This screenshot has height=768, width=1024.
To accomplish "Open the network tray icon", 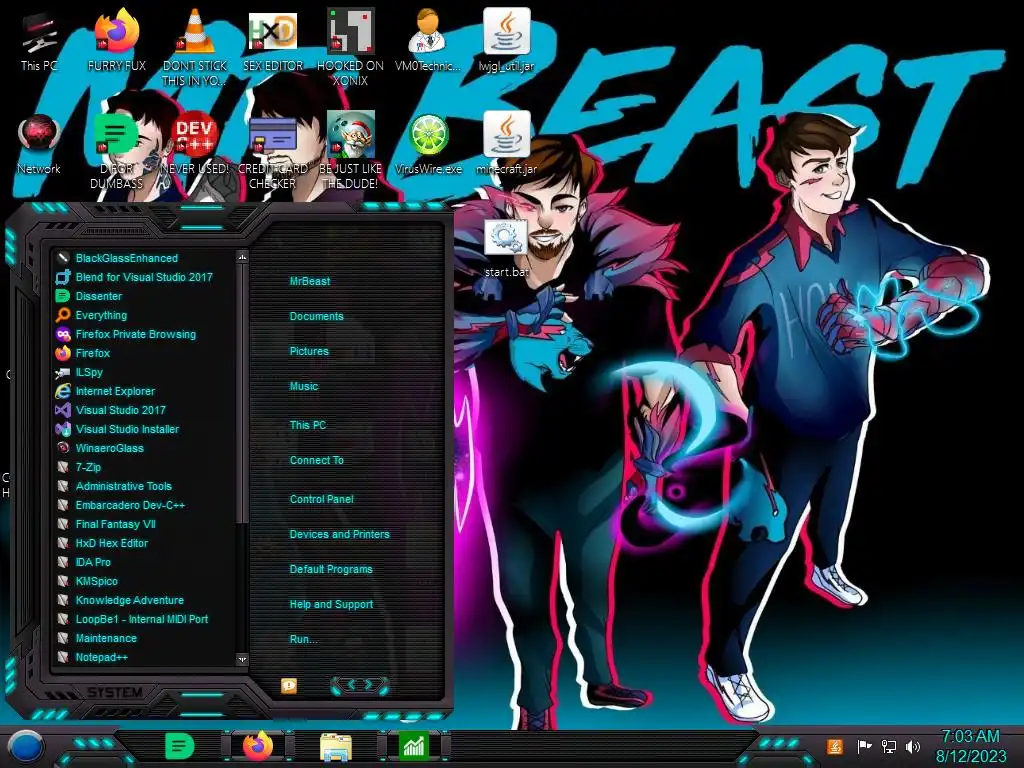I will click(x=889, y=746).
